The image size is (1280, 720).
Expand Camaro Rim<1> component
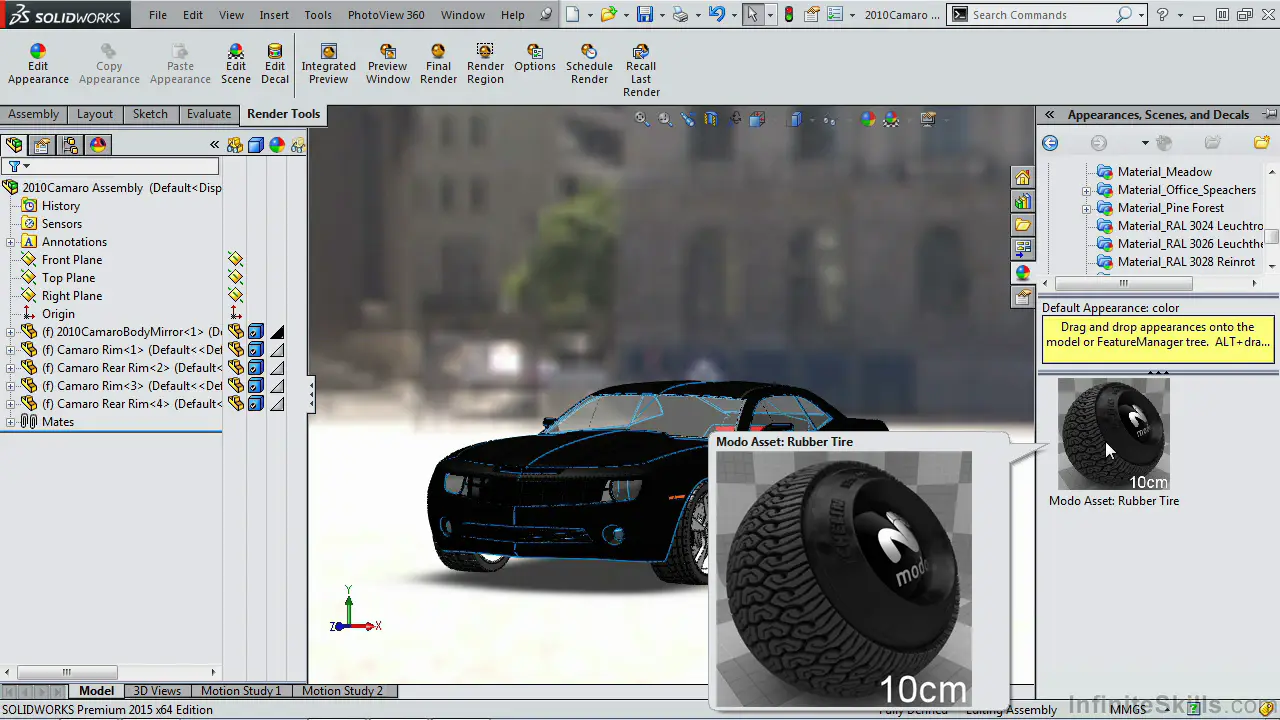[11, 350]
